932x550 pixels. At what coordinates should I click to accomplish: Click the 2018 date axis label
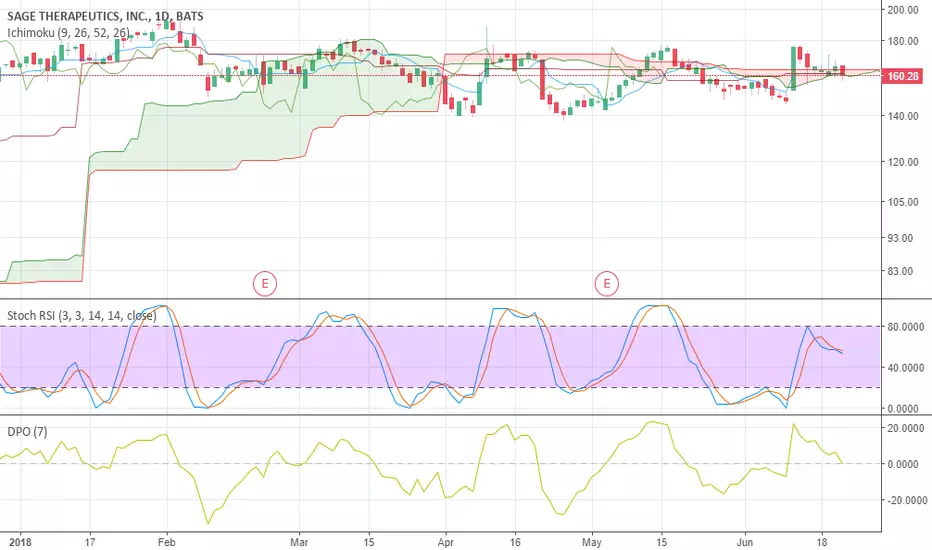pyautogui.click(x=20, y=542)
